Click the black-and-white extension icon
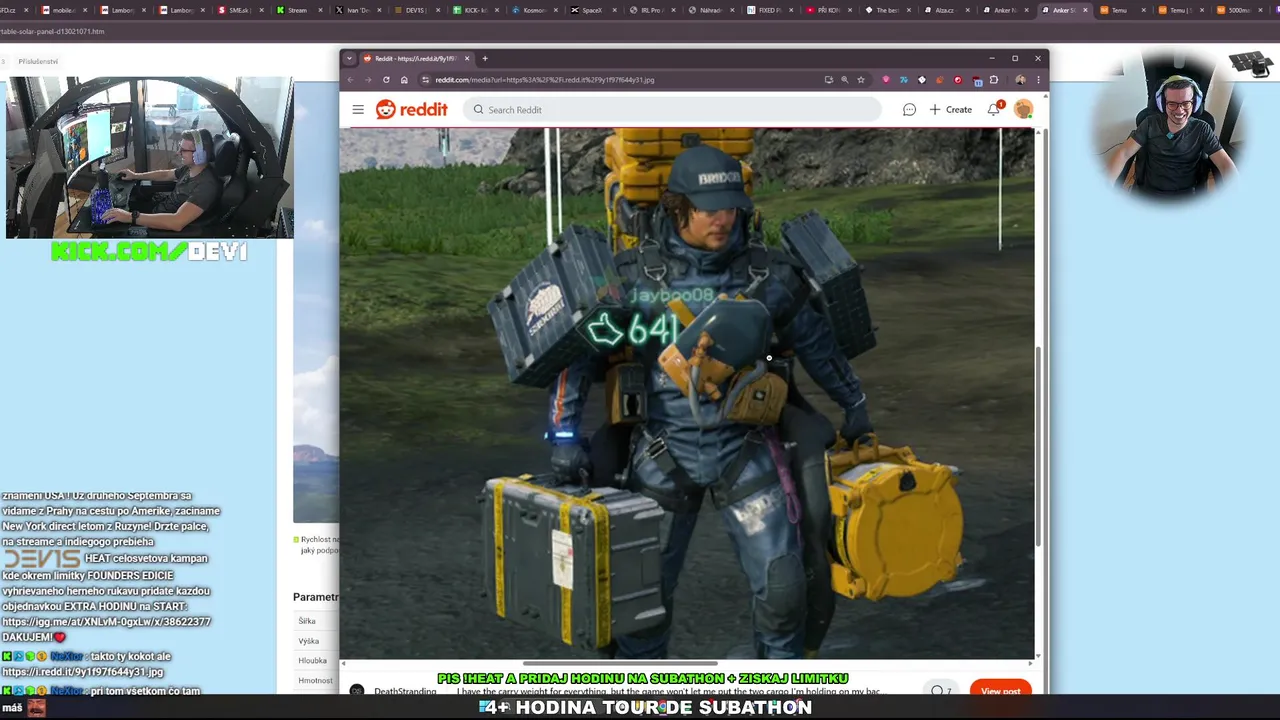This screenshot has width=1280, height=720. [922, 80]
